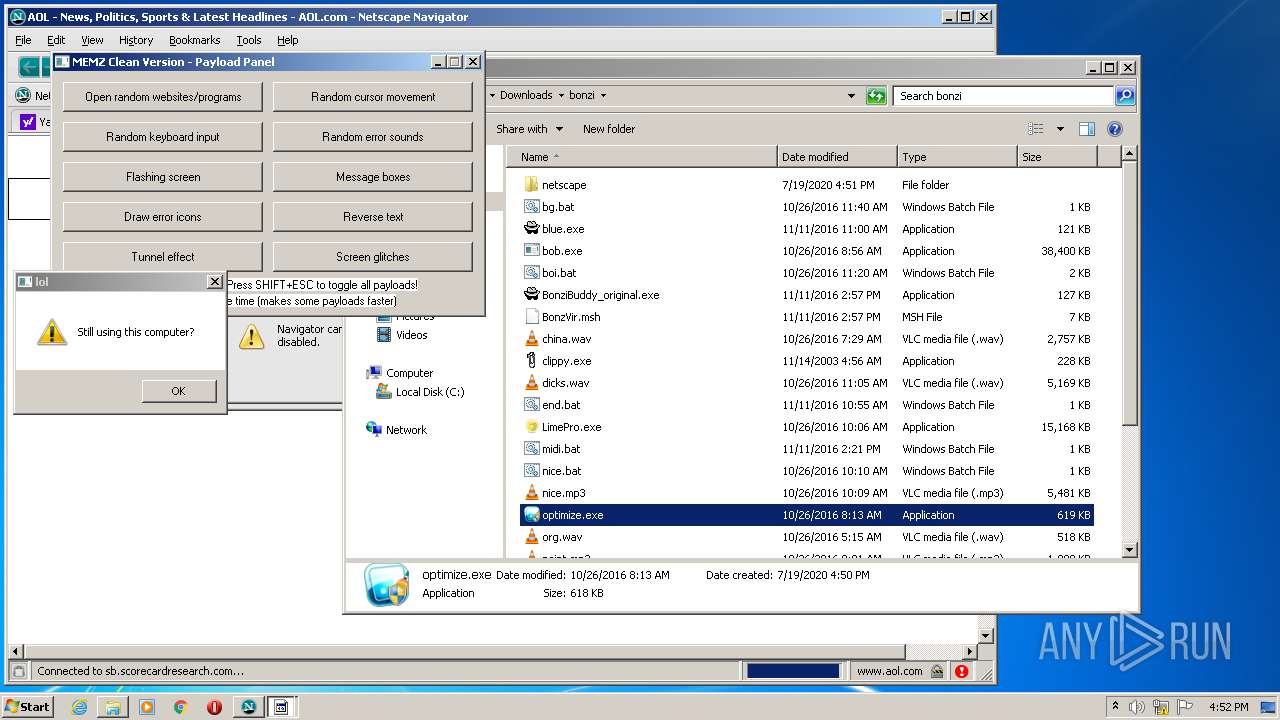The image size is (1280, 720).
Task: Click the Start button
Action: (x=28, y=707)
